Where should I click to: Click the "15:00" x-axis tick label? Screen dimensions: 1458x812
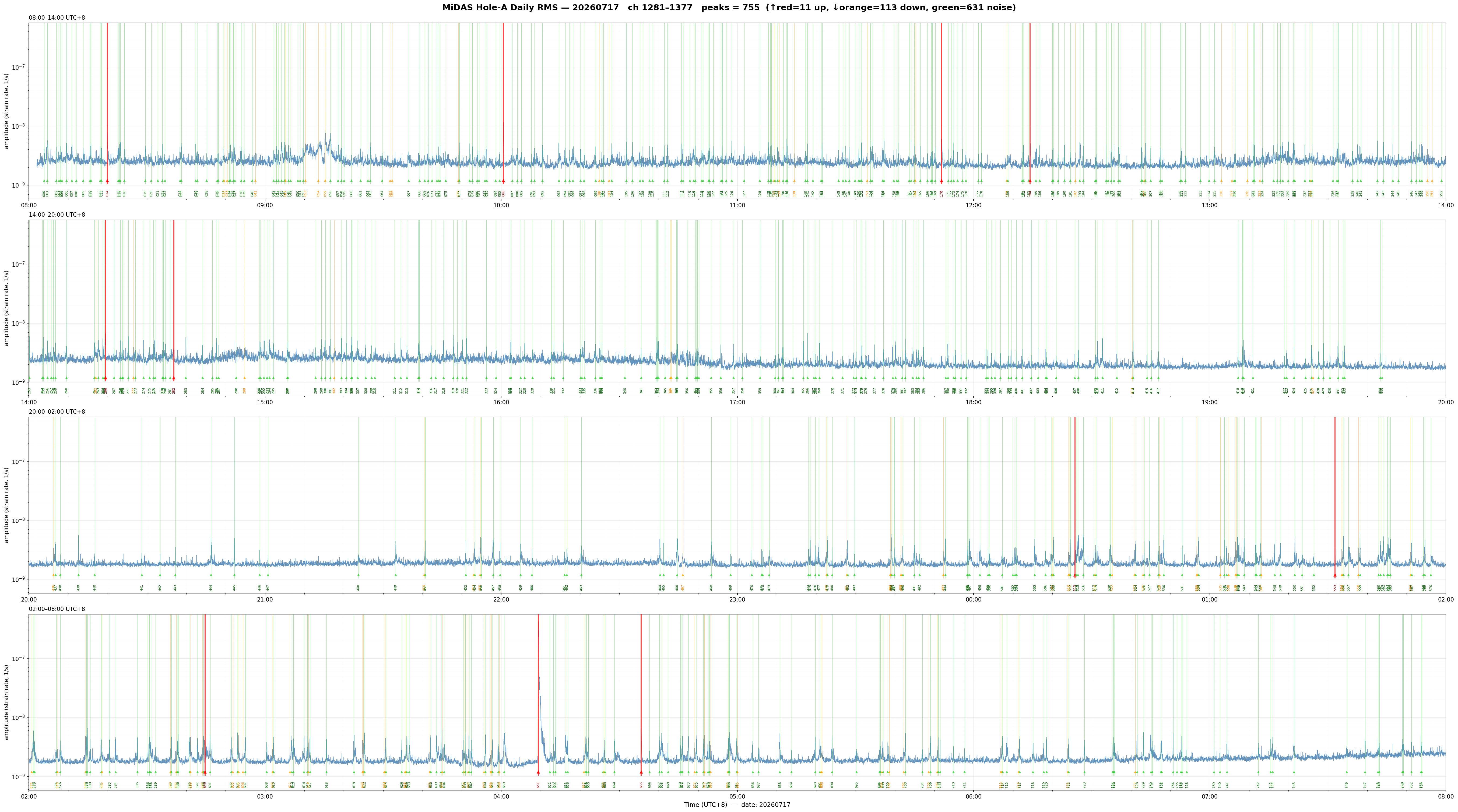pyautogui.click(x=265, y=402)
